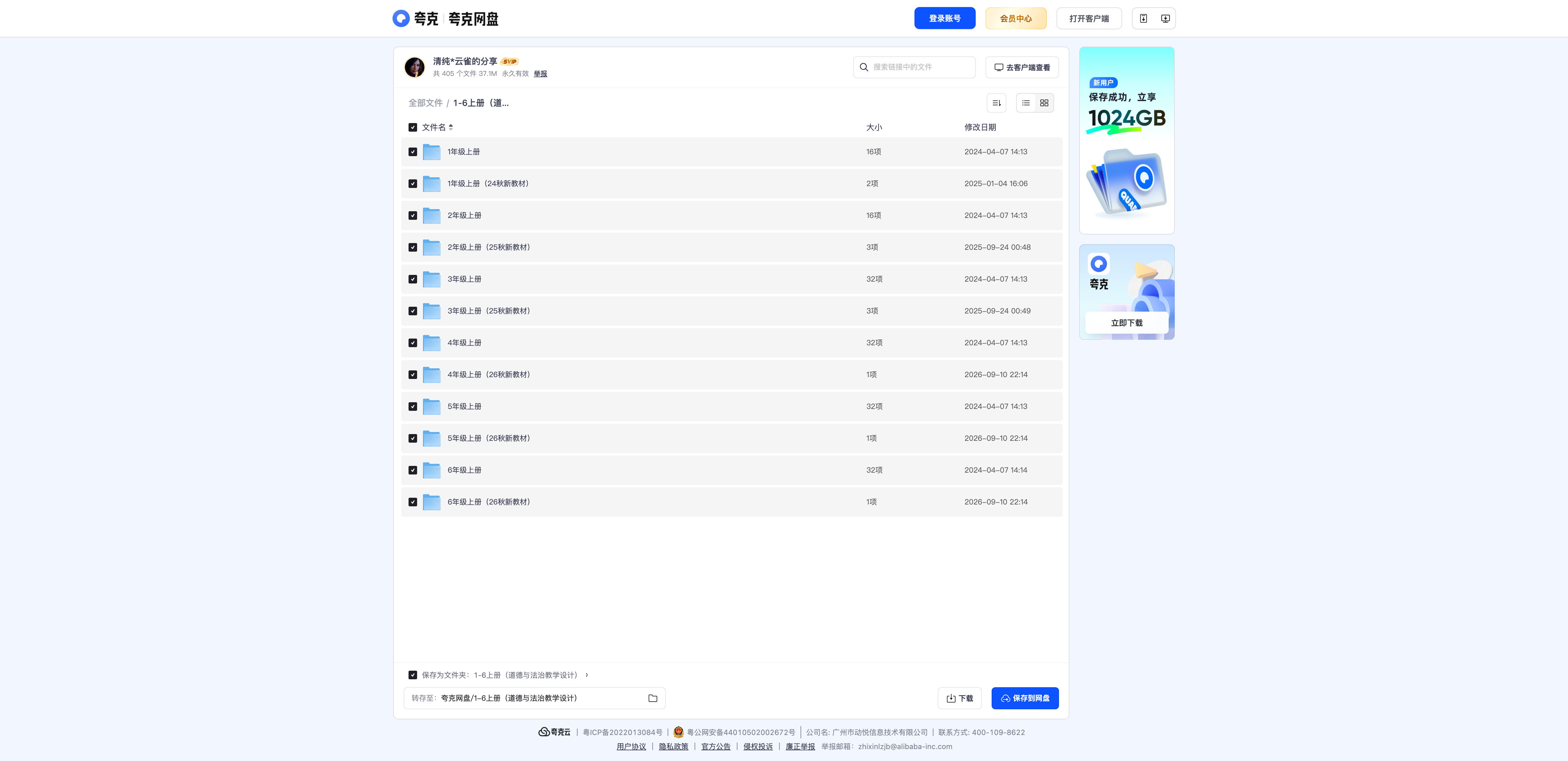Click the 搜索链接中的文件 search field
The height and width of the screenshot is (761, 1568).
(x=914, y=67)
